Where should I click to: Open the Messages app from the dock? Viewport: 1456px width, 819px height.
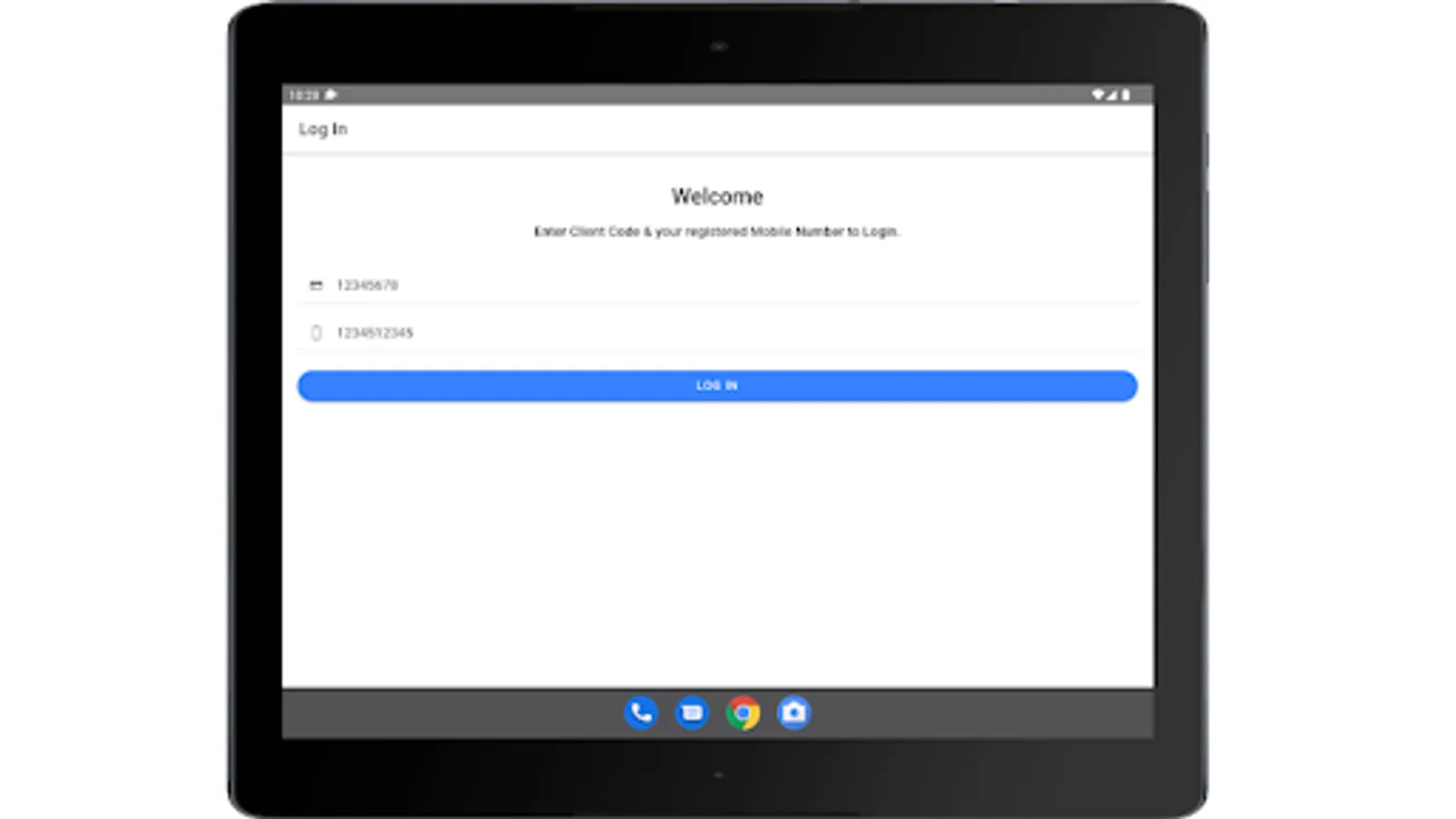693,713
